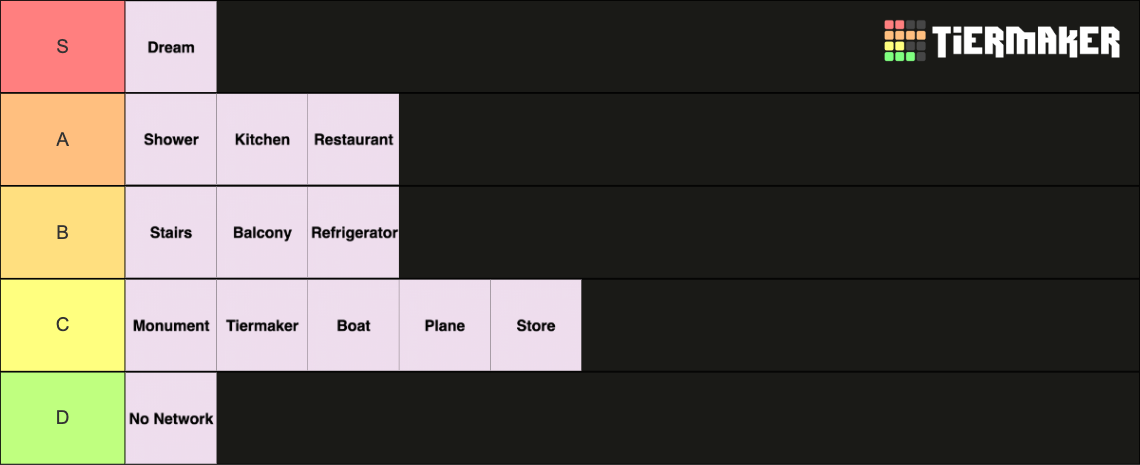Click the Stairs tile in B tier
Viewport: 1140px width, 465px height.
click(171, 232)
